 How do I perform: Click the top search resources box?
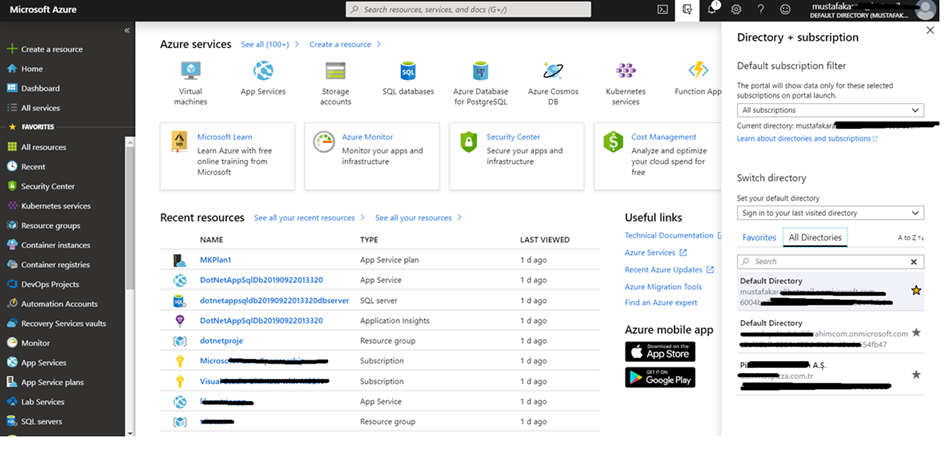(468, 10)
